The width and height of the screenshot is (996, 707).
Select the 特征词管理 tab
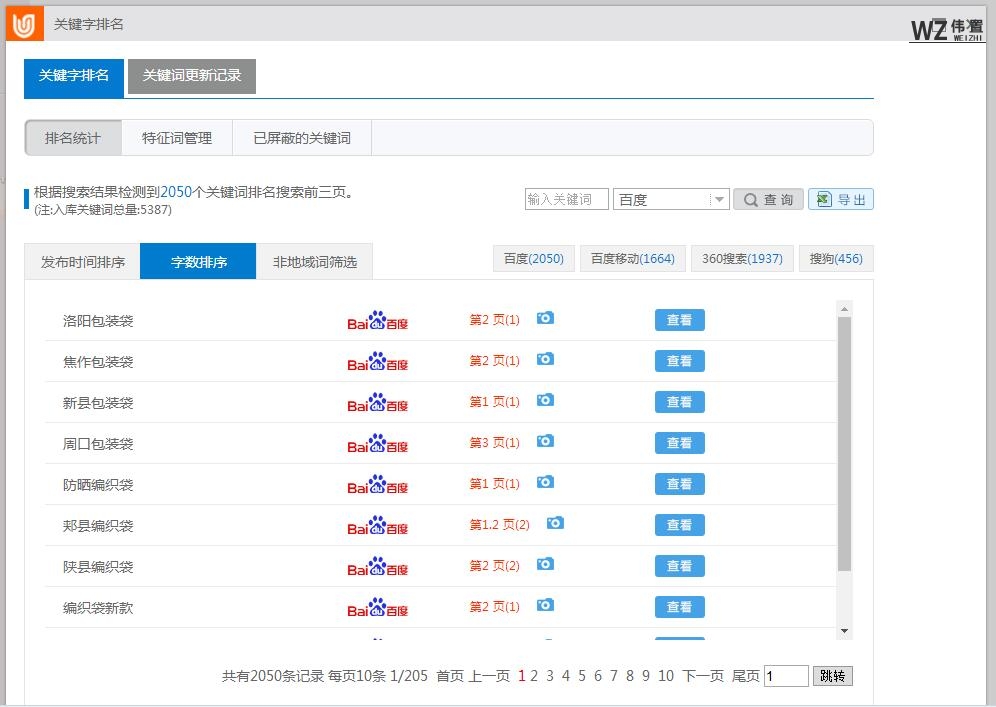[x=177, y=138]
